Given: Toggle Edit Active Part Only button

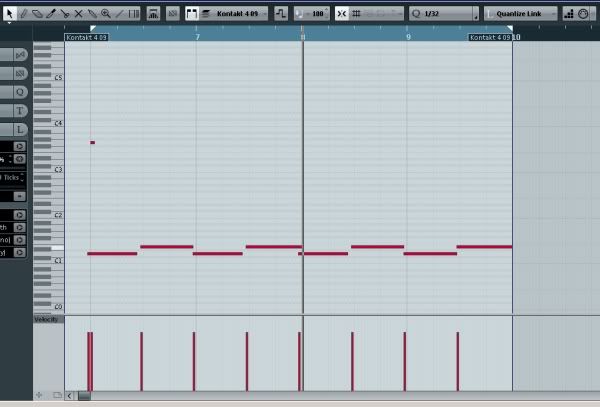Looking at the screenshot, I should tap(192, 14).
